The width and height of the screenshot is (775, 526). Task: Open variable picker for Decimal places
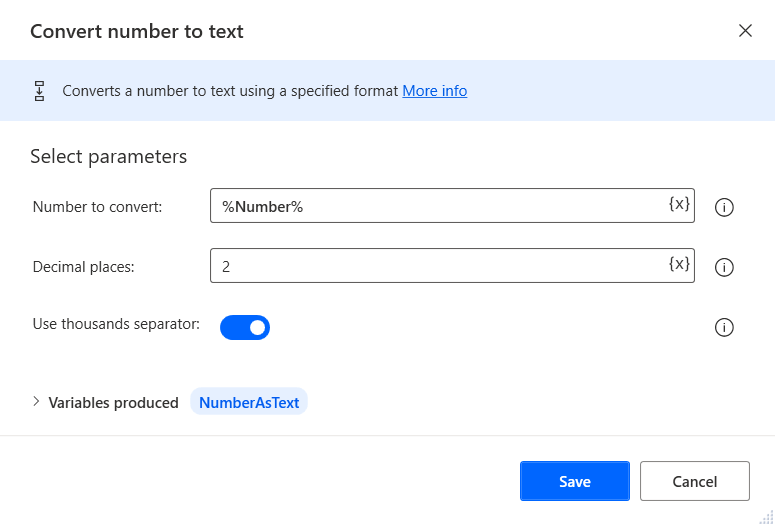point(679,264)
